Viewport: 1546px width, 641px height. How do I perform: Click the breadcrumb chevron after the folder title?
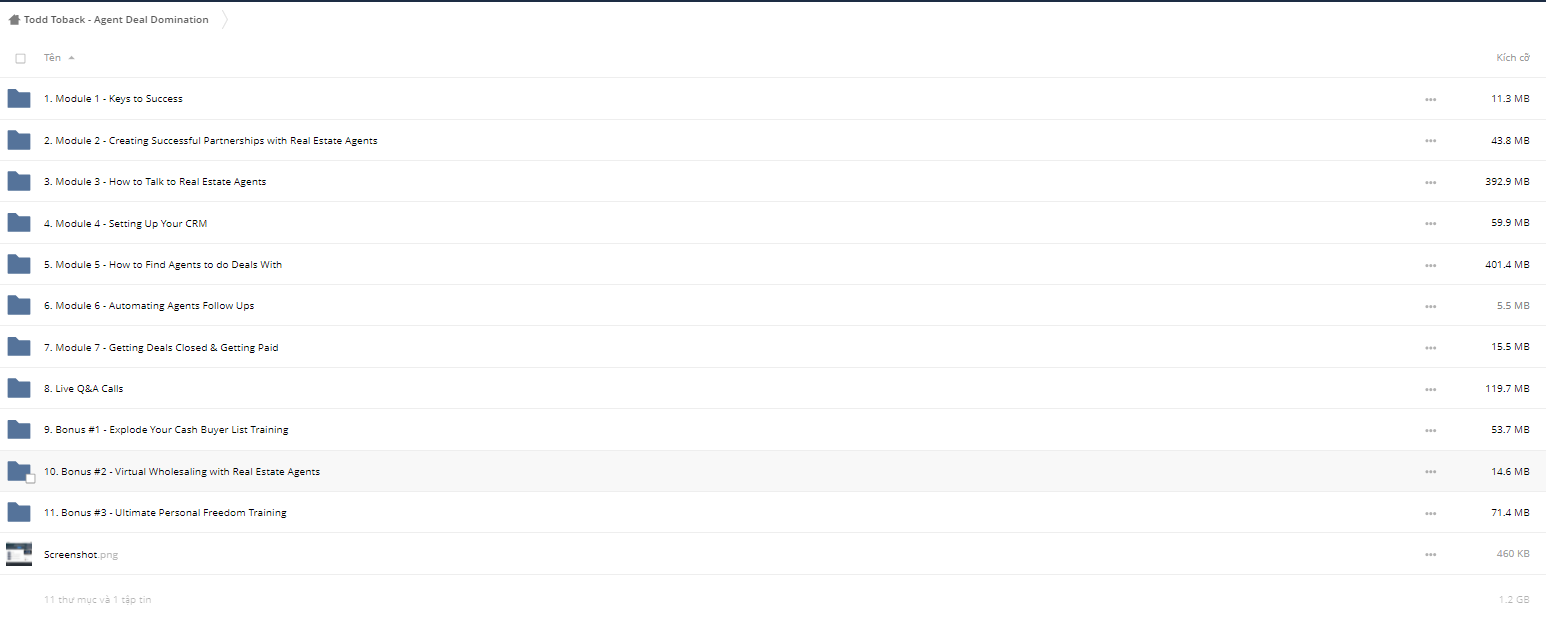coord(224,20)
